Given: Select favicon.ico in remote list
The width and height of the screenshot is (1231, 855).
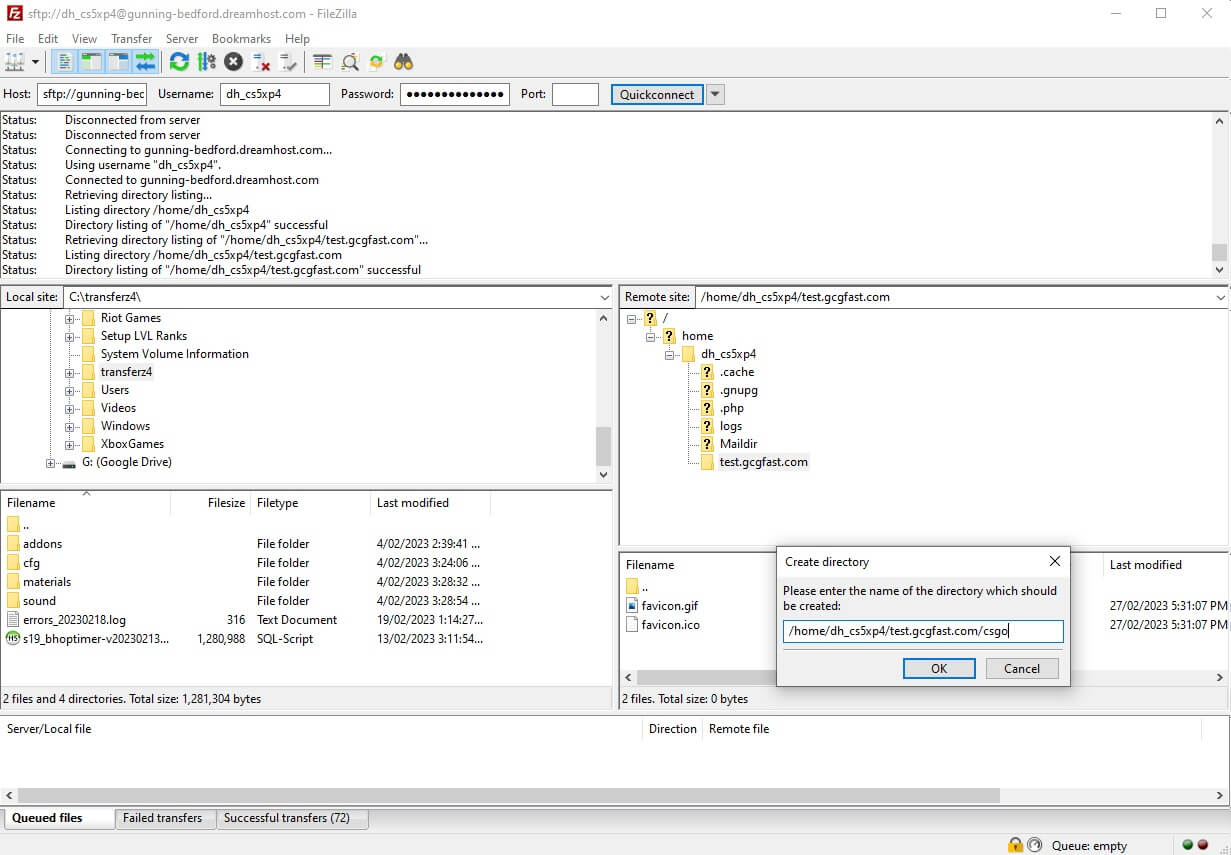Looking at the screenshot, I should coord(670,625).
